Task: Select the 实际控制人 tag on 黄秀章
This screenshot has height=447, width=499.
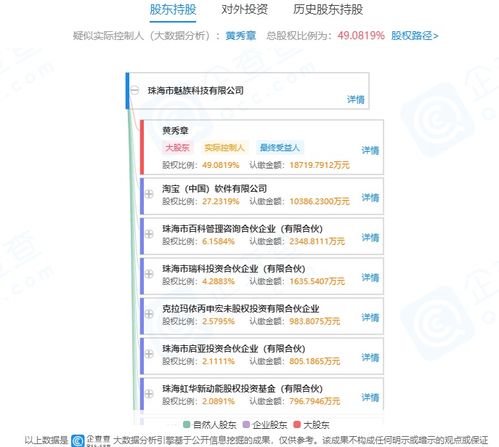Action: click(x=224, y=148)
